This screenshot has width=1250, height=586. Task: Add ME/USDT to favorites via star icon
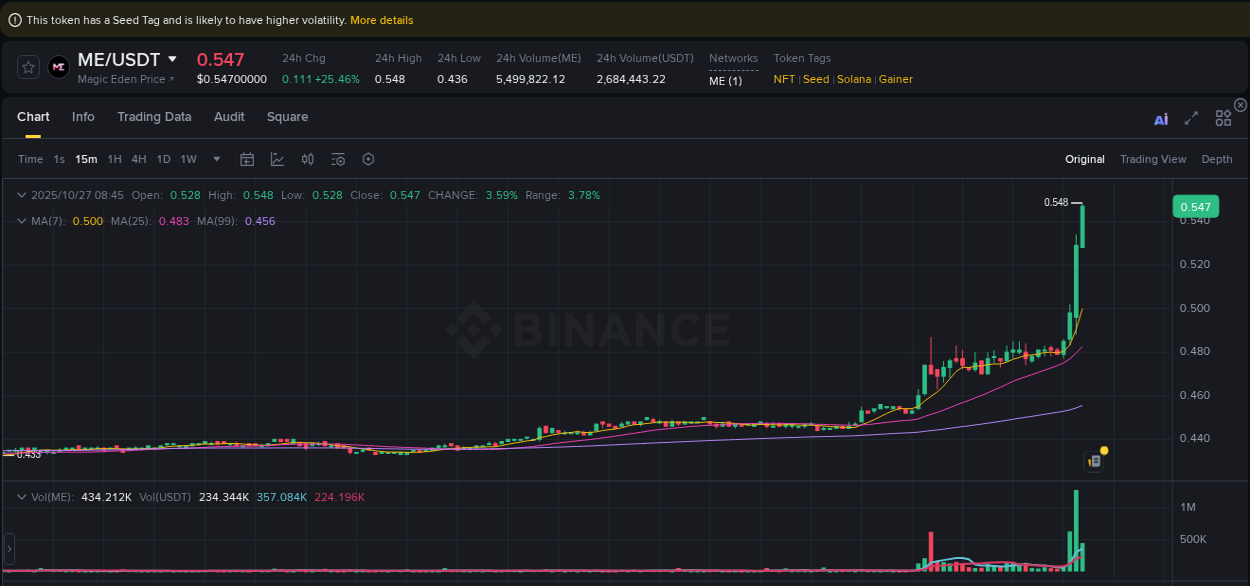pyautogui.click(x=27, y=67)
